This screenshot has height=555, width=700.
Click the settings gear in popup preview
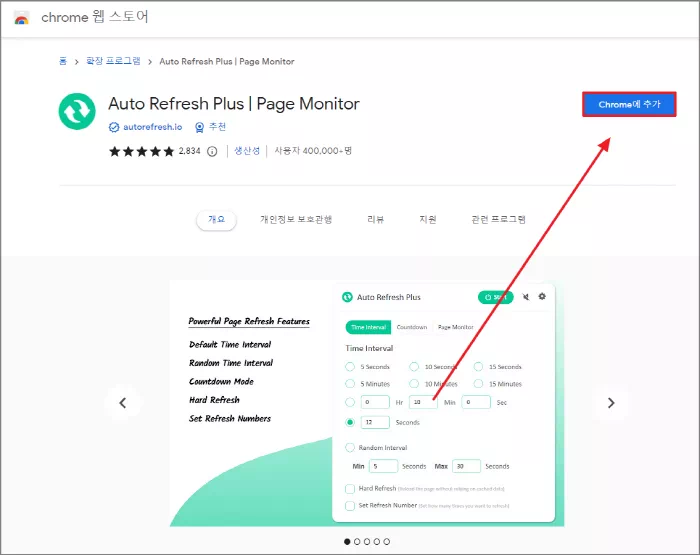[542, 296]
